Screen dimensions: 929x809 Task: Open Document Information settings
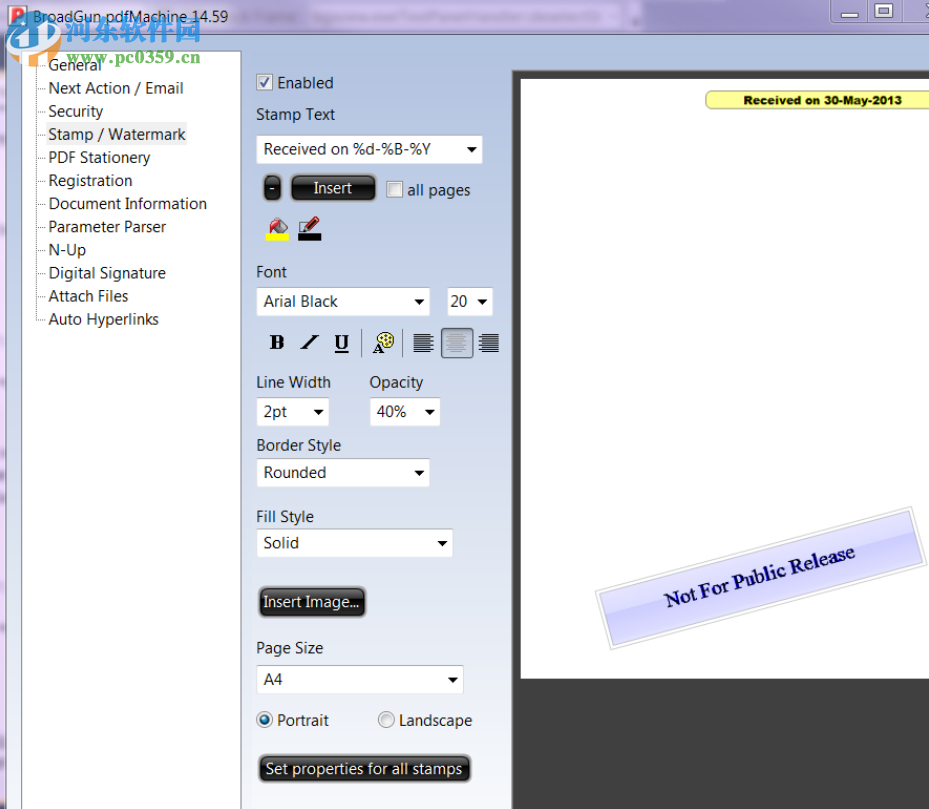coord(127,204)
